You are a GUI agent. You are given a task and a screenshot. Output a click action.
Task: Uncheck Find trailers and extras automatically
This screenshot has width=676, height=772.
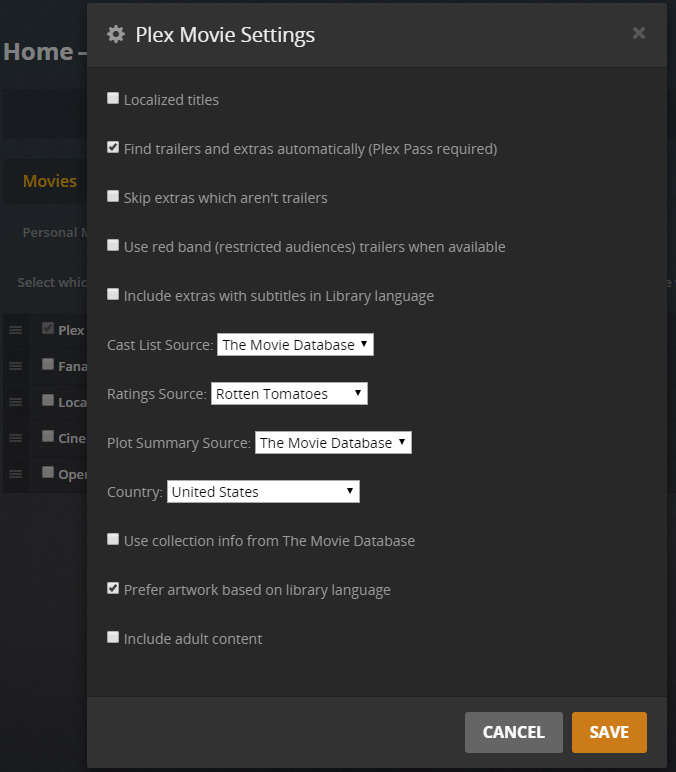(113, 148)
